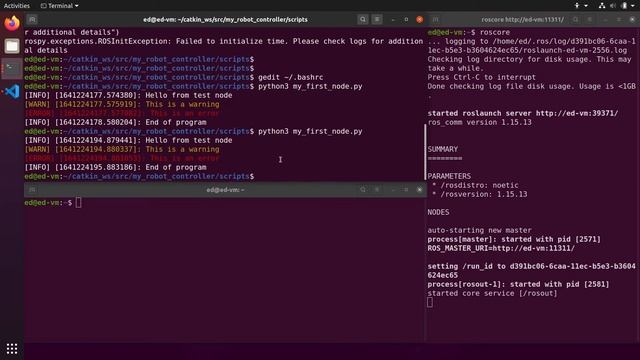Open new tab in scripts terminal window
The height and width of the screenshot is (360, 640).
pyautogui.click(x=32, y=19)
